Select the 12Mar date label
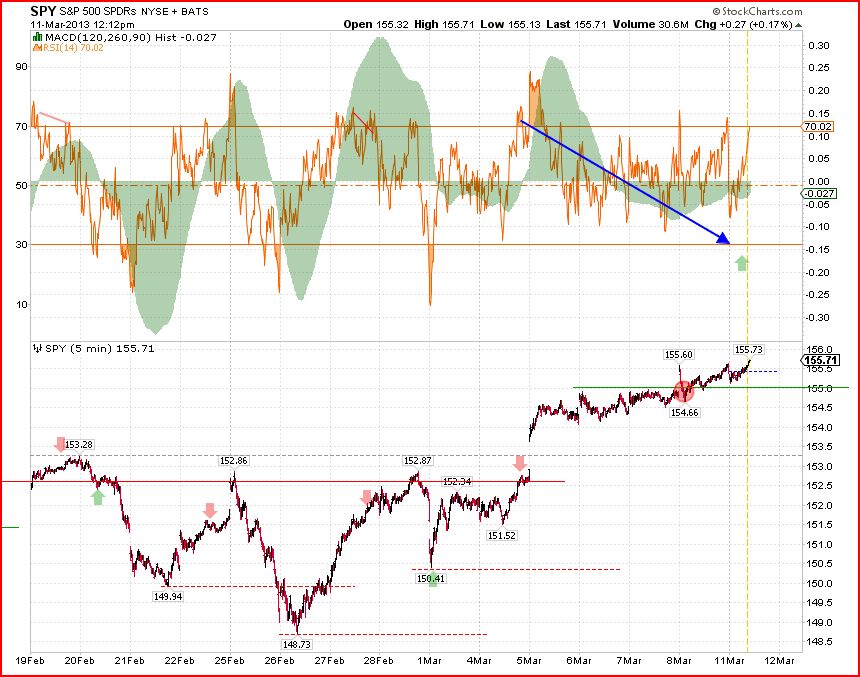This screenshot has height=677, width=860. click(779, 660)
